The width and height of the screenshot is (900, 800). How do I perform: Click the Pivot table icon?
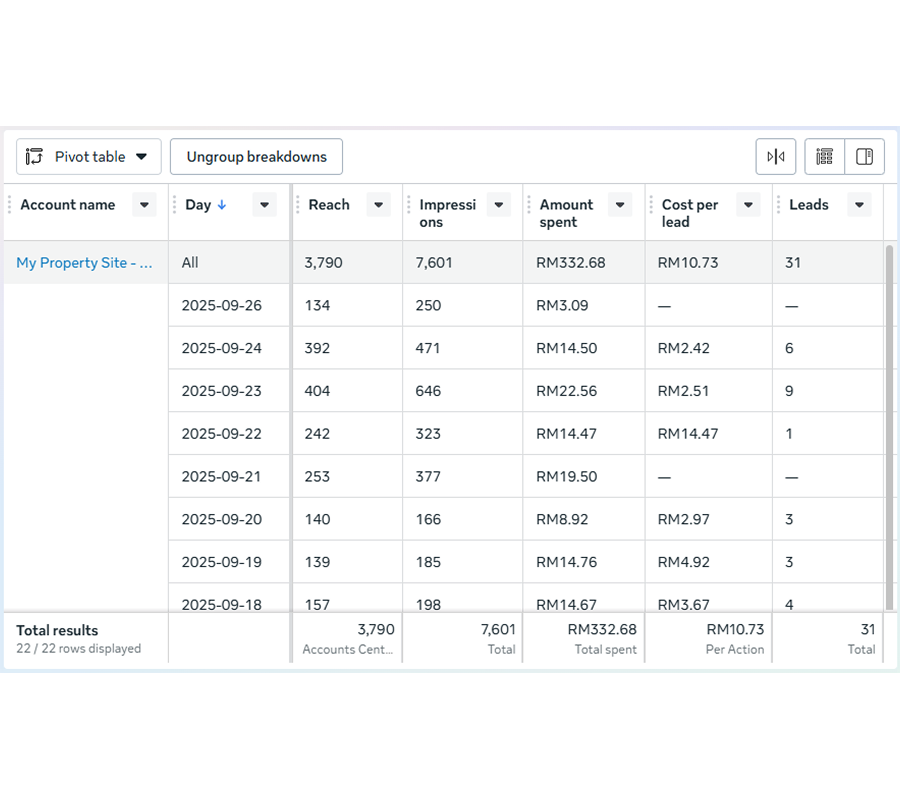(x=33, y=156)
